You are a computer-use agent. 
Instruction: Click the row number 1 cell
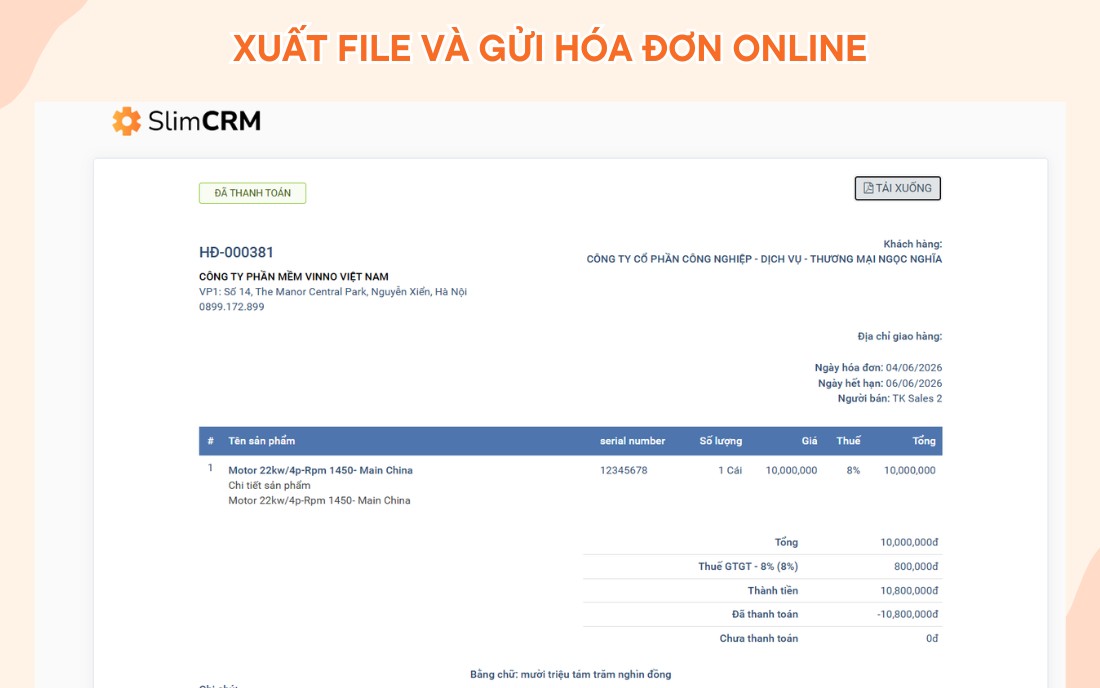pos(210,468)
